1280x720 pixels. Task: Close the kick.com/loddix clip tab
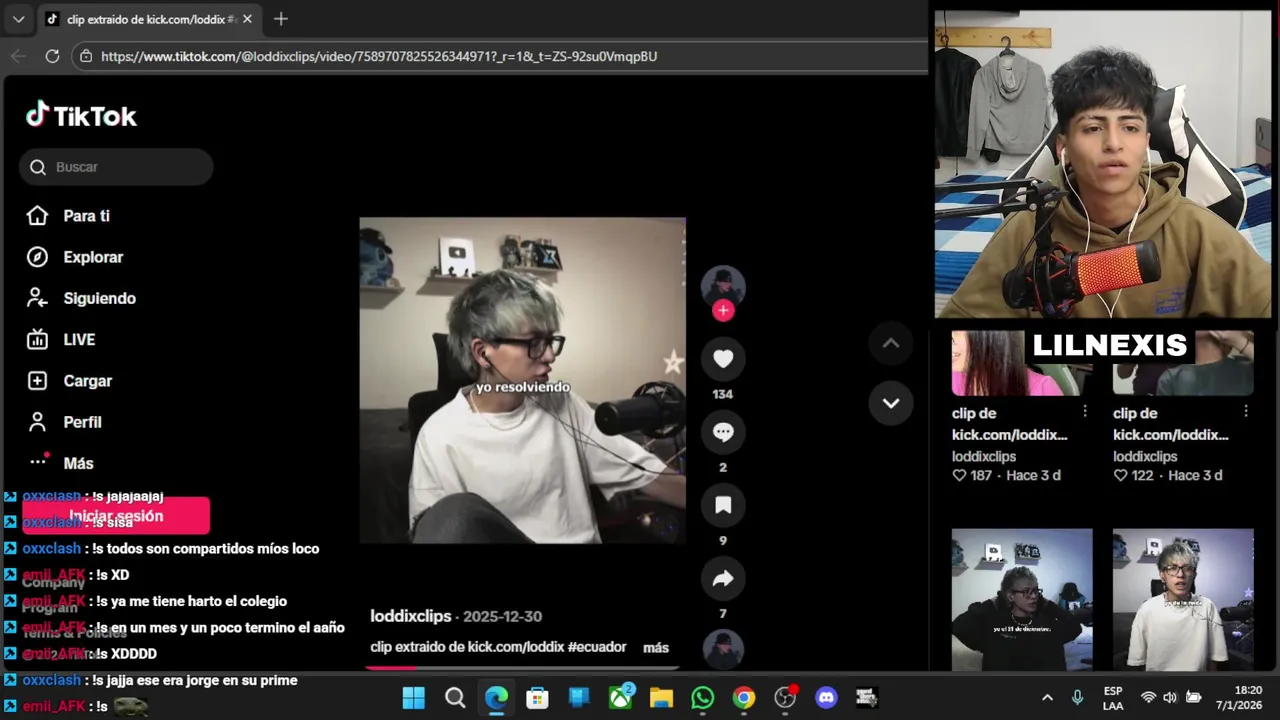[x=247, y=19]
